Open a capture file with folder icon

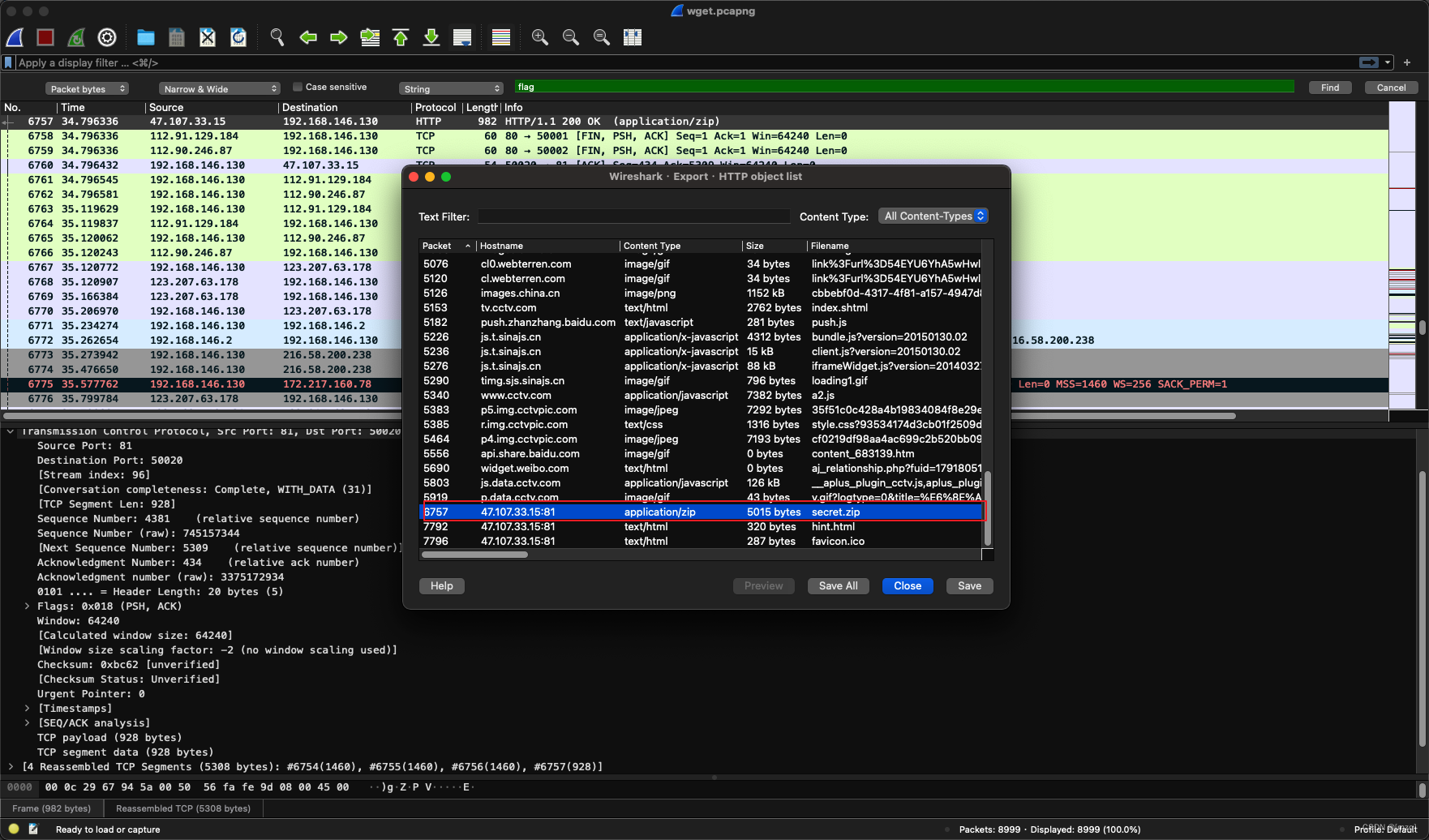click(x=146, y=37)
